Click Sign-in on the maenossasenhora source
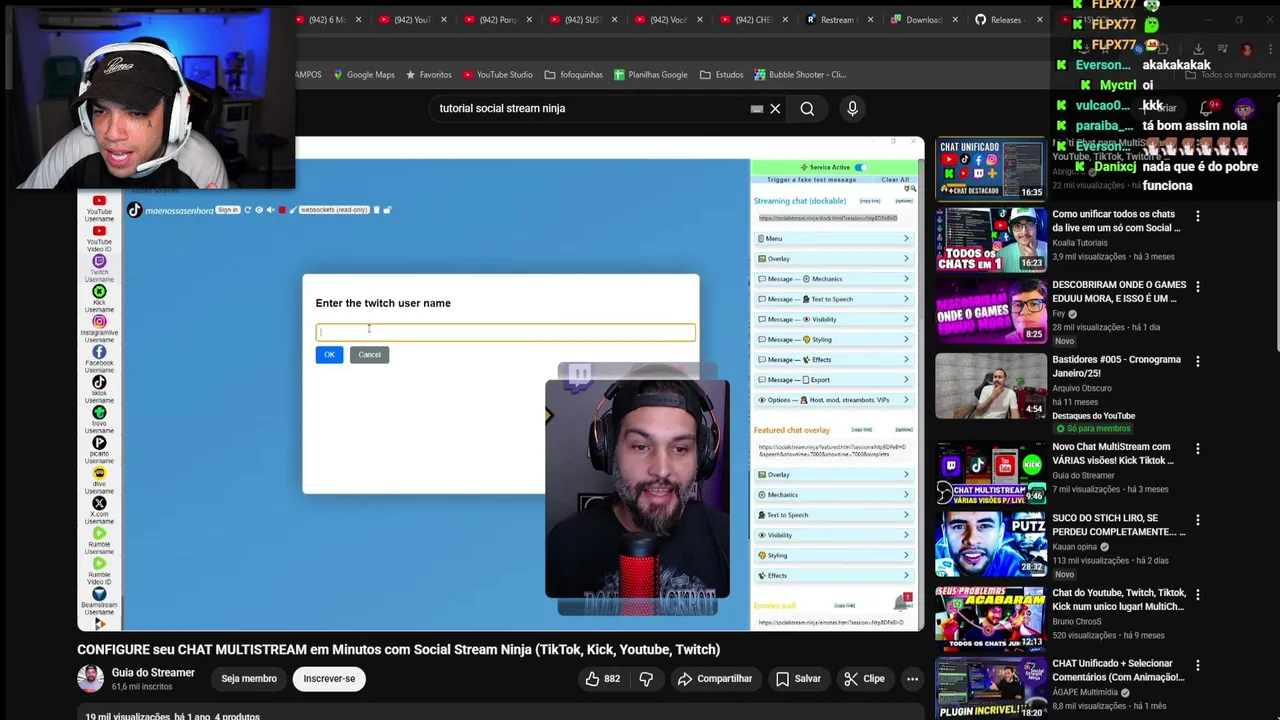Screen dimensions: 1280x720 [x=228, y=210]
